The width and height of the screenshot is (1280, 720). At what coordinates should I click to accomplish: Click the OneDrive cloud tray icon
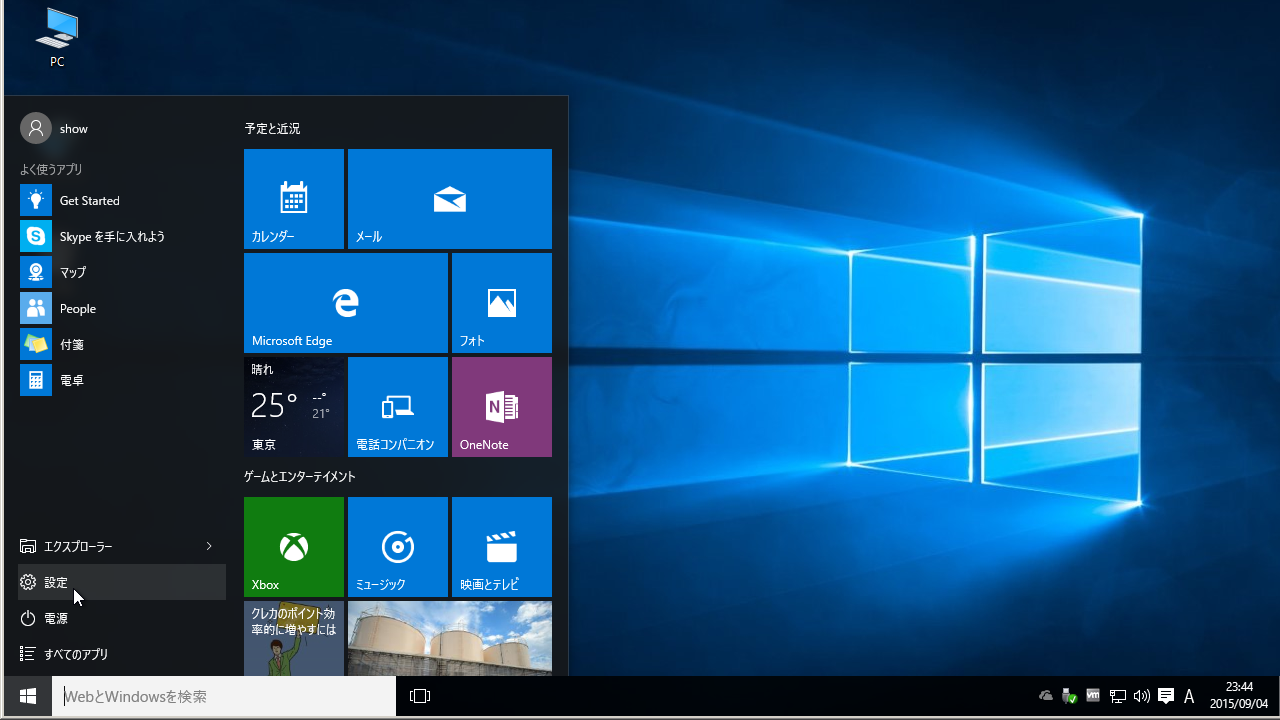(1046, 696)
